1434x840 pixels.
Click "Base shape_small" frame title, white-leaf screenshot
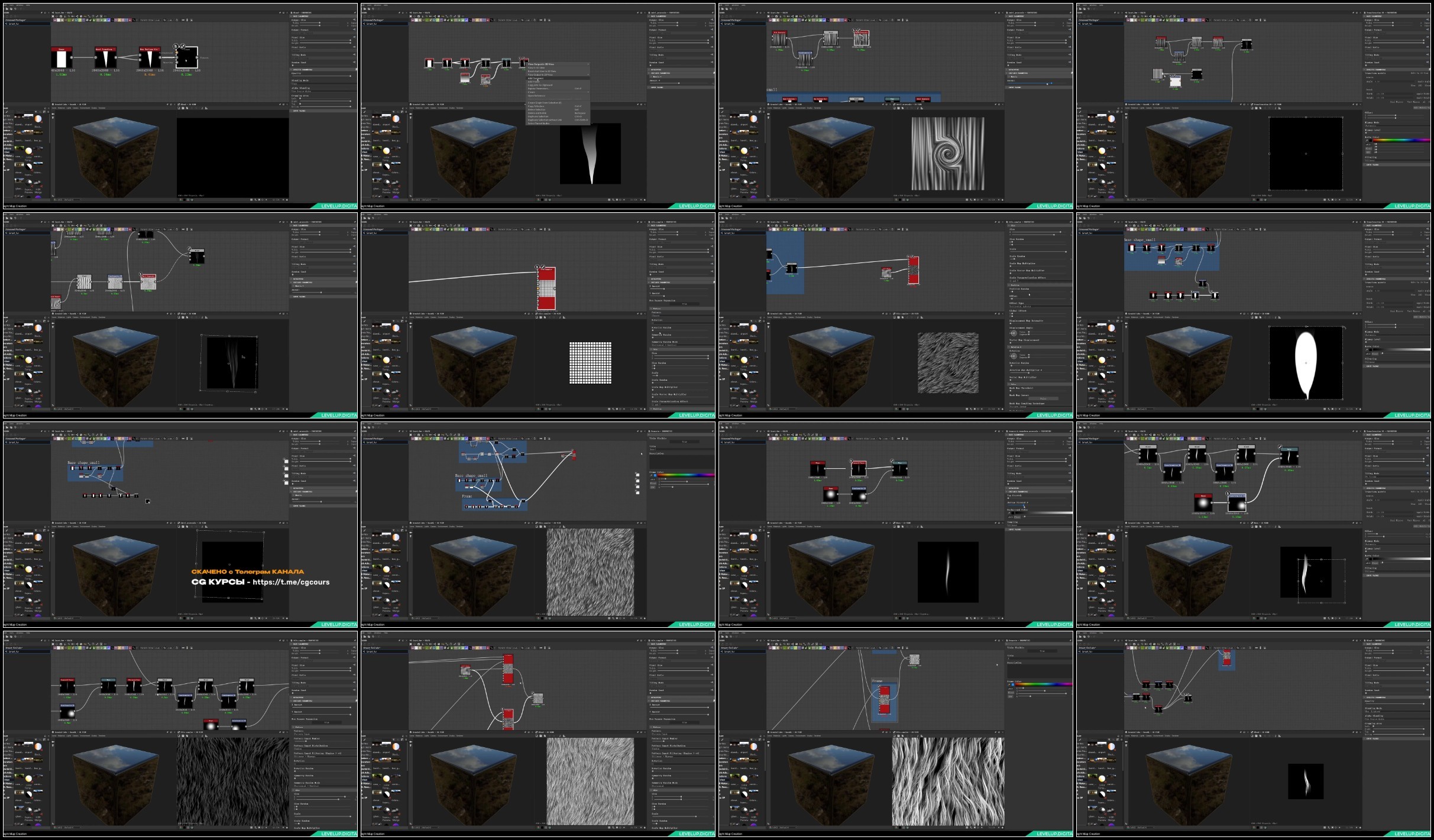coord(1140,240)
